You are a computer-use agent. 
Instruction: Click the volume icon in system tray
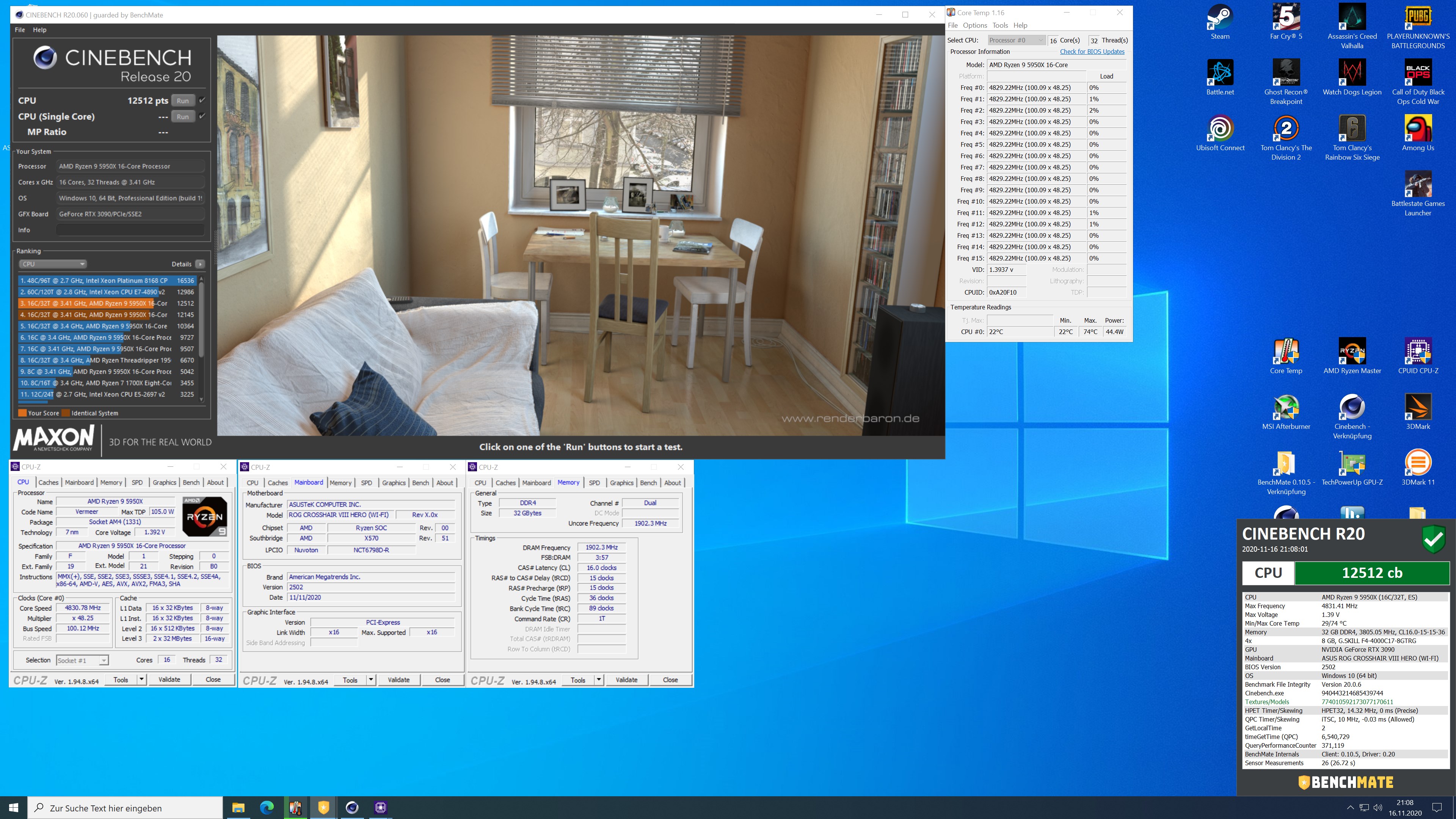coord(1378,808)
